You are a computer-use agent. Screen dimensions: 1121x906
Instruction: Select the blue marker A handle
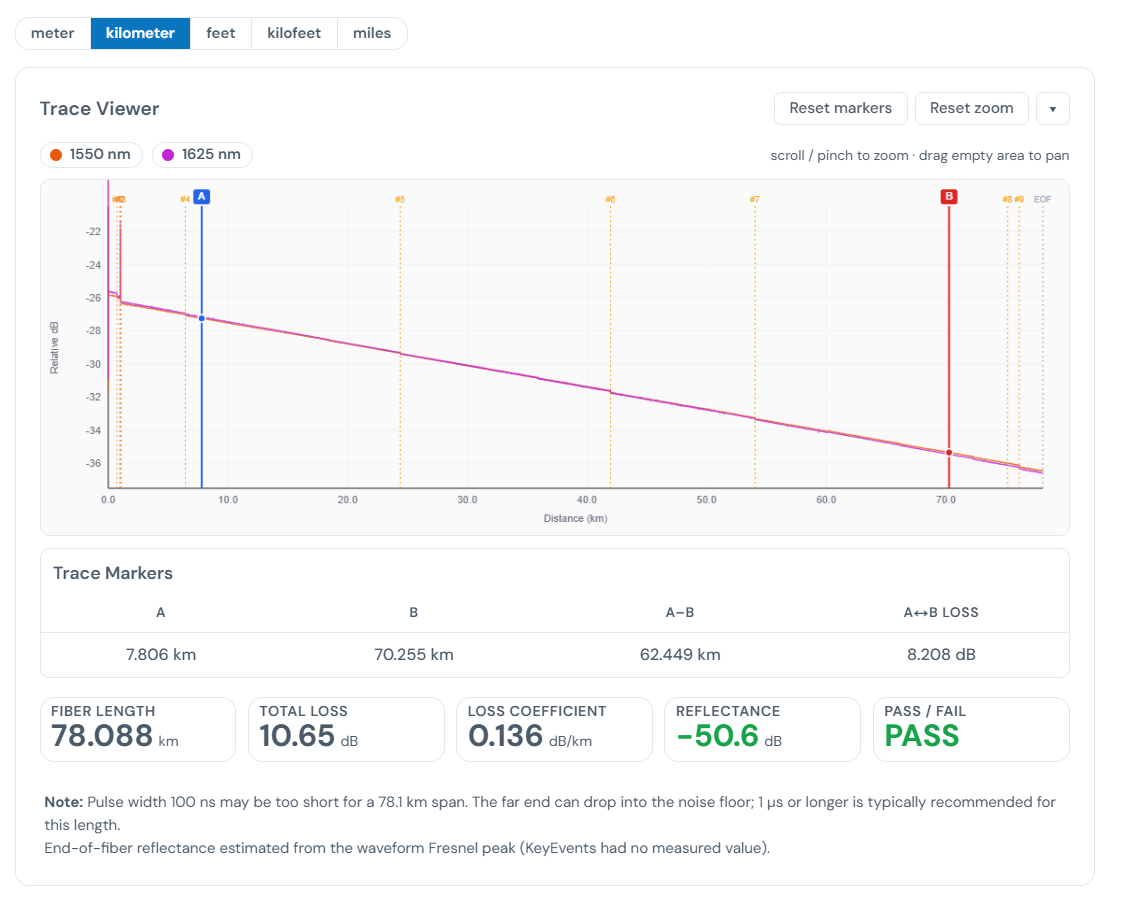pyautogui.click(x=202, y=197)
